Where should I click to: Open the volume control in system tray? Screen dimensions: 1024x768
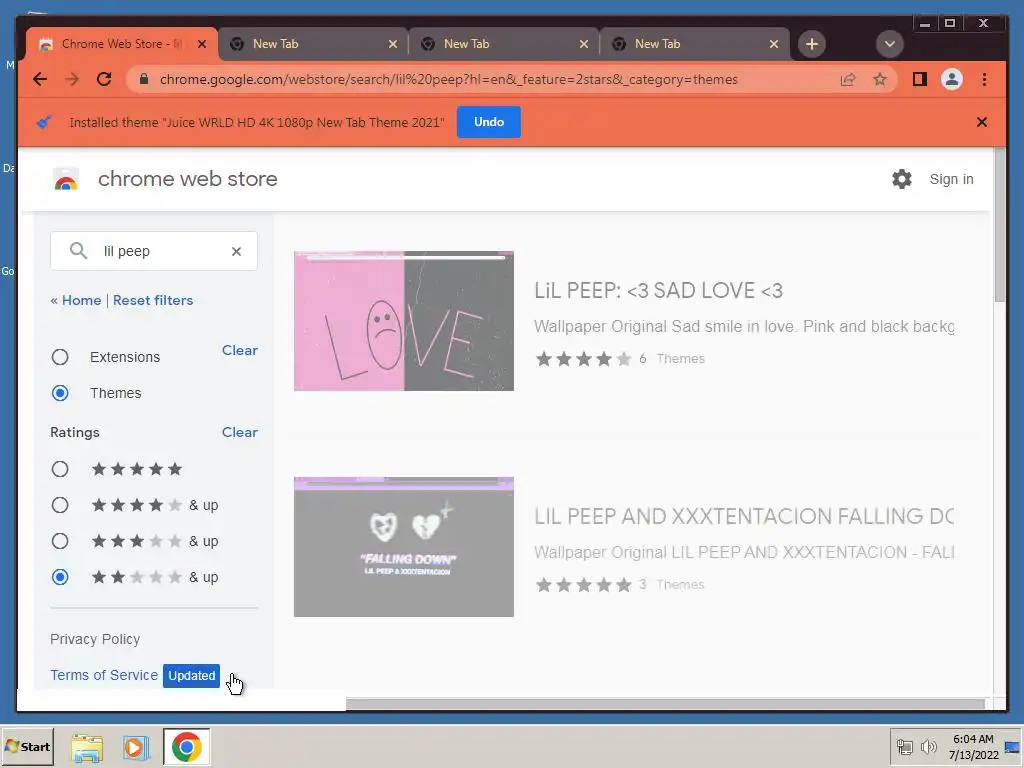[x=928, y=746]
